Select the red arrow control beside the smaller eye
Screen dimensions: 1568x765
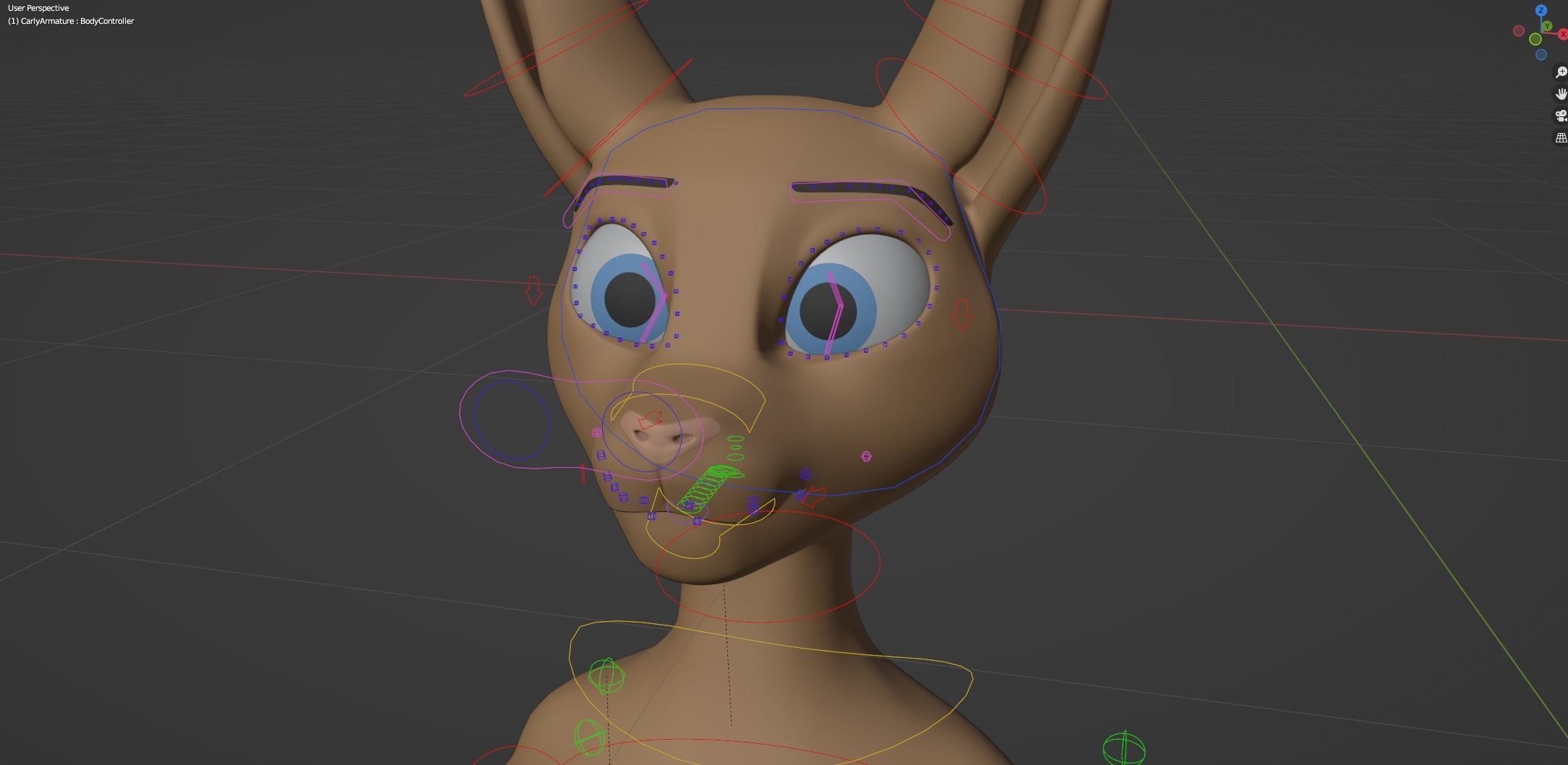point(534,290)
